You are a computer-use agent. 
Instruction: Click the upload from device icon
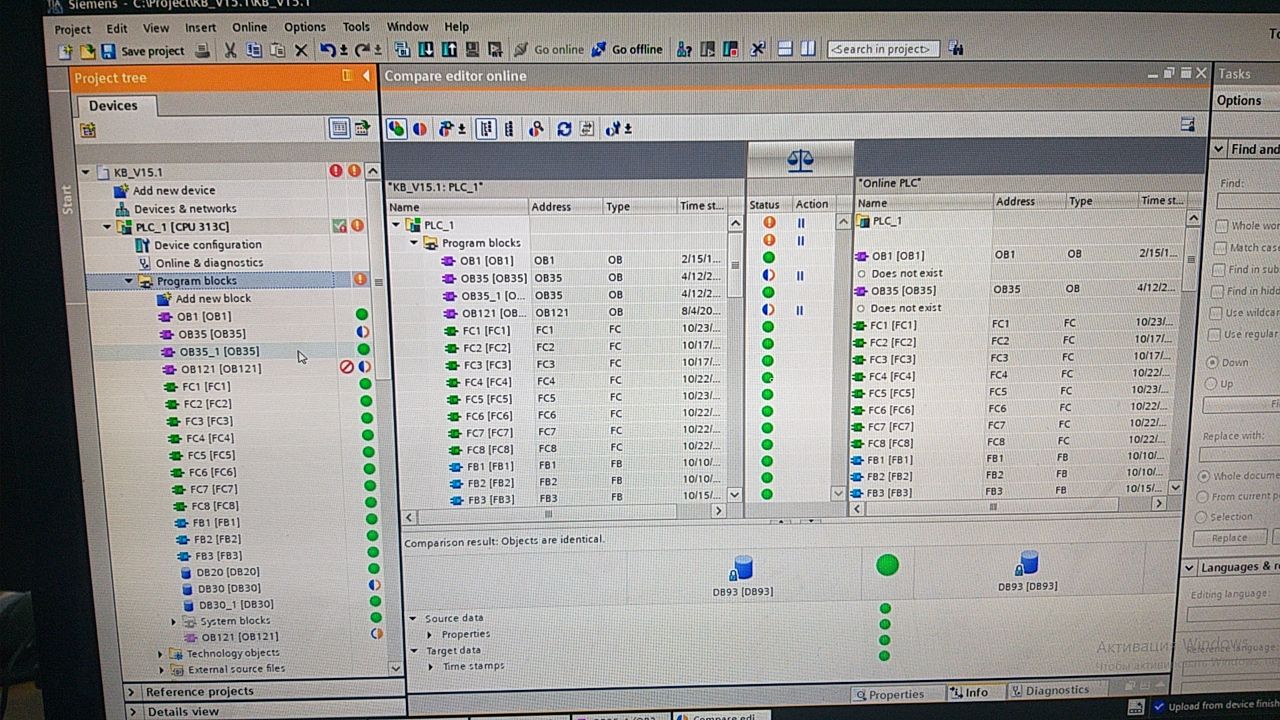(x=449, y=49)
